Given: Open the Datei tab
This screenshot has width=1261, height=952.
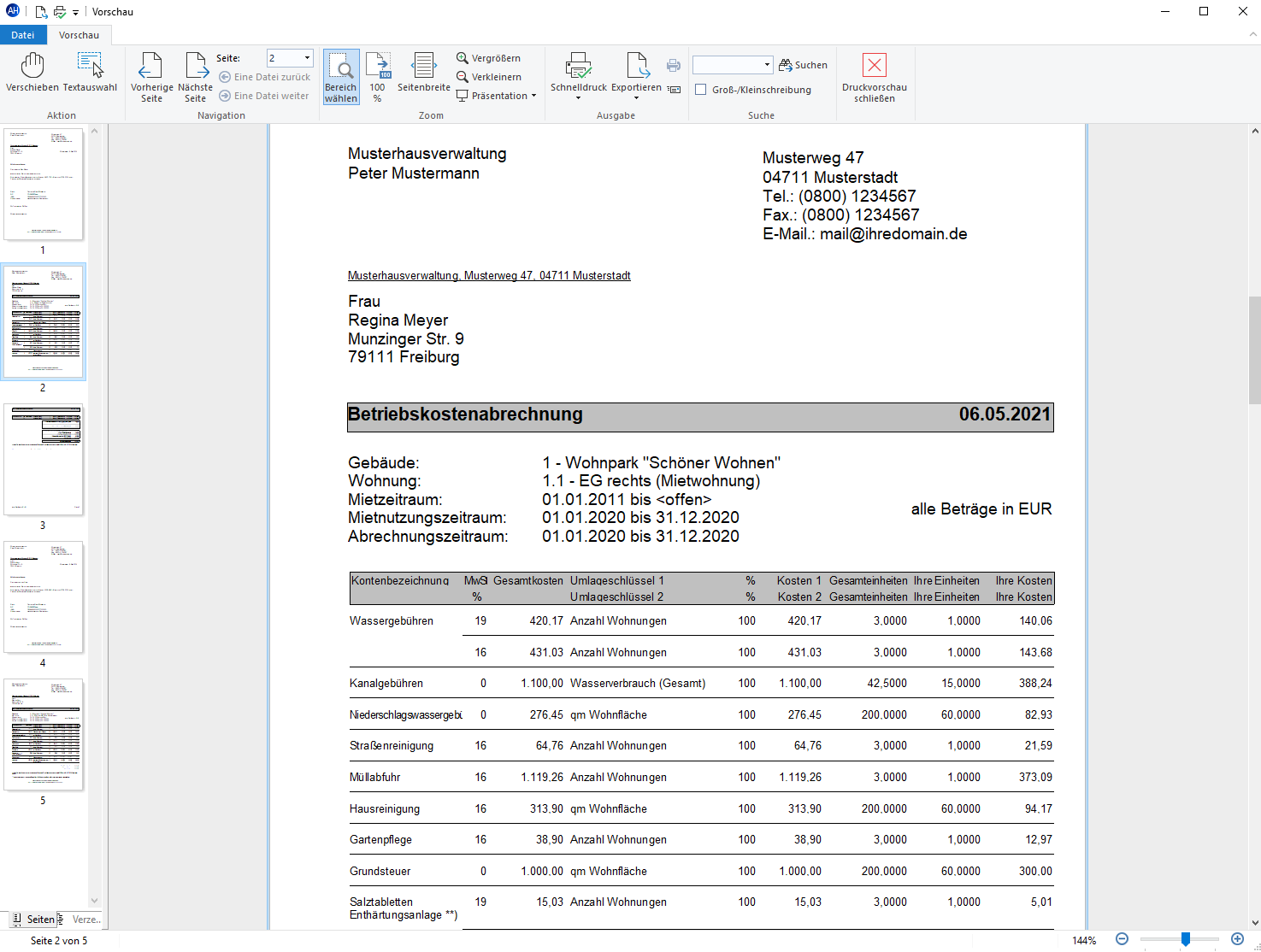Looking at the screenshot, I should tap(23, 35).
